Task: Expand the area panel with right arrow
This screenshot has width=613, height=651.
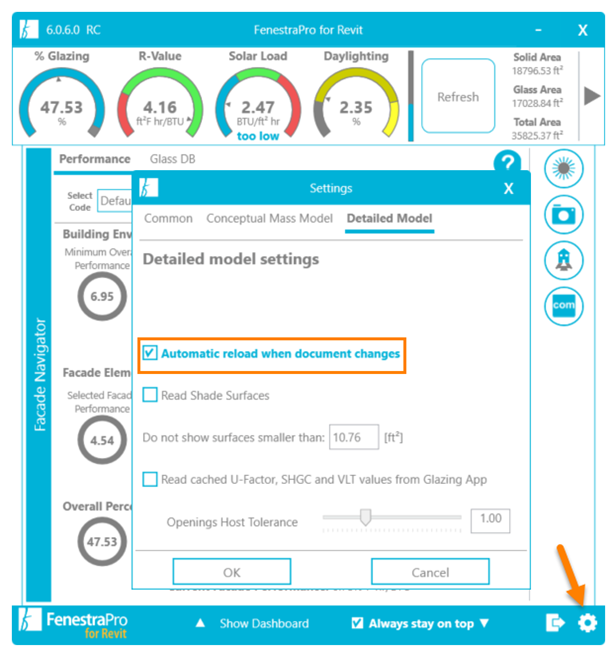Action: 592,96
